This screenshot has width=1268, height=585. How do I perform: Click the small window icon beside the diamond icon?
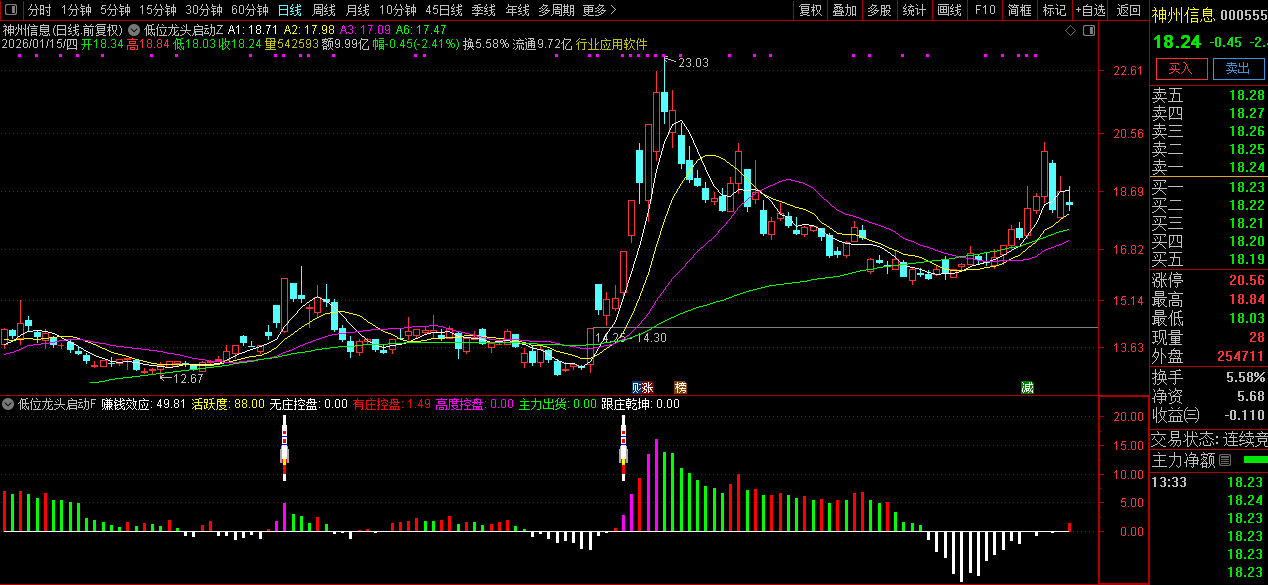pyautogui.click(x=1089, y=30)
